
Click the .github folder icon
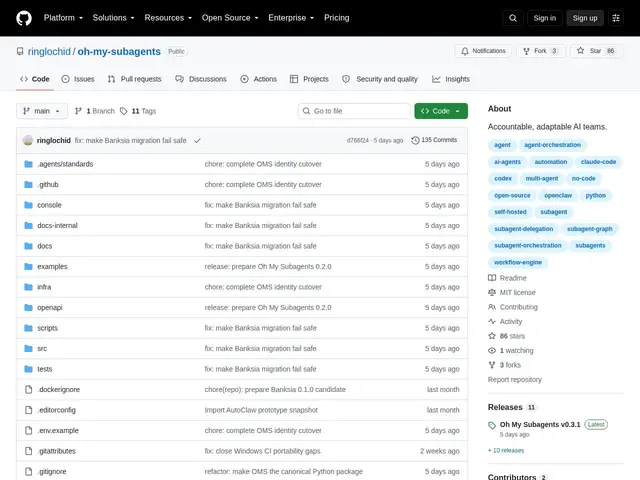tap(28, 184)
